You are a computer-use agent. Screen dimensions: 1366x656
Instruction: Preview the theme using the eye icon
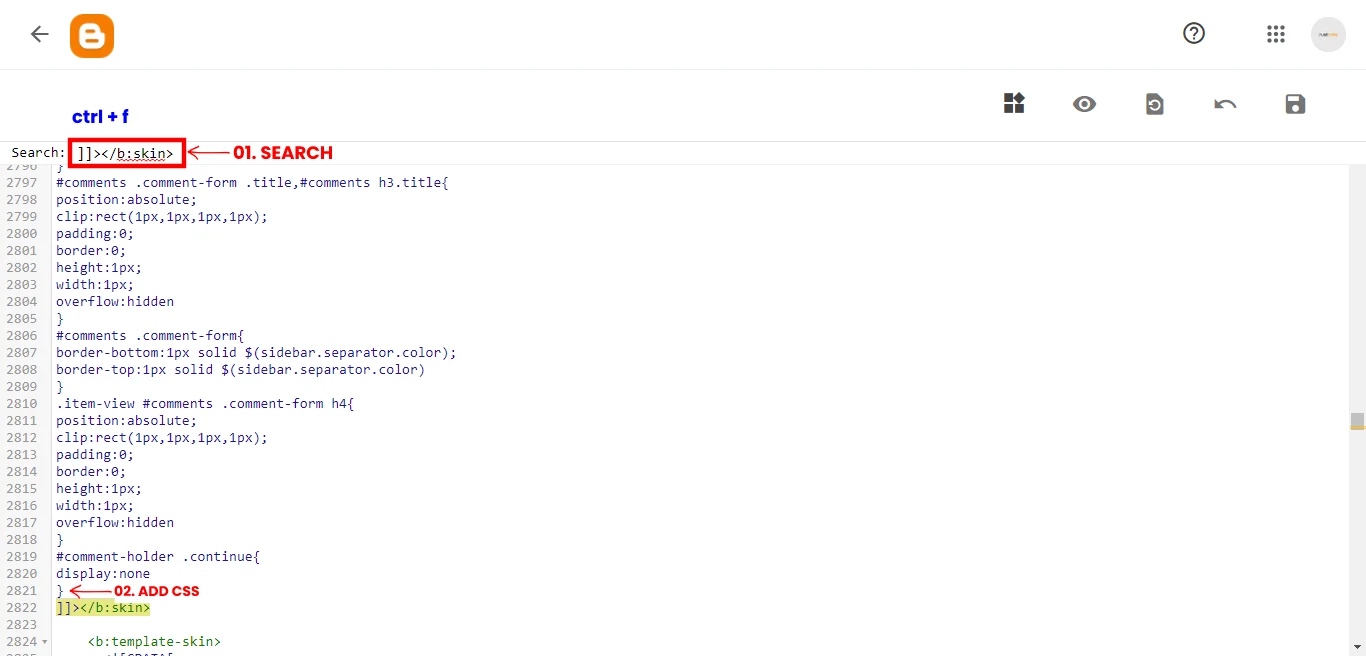click(x=1084, y=104)
